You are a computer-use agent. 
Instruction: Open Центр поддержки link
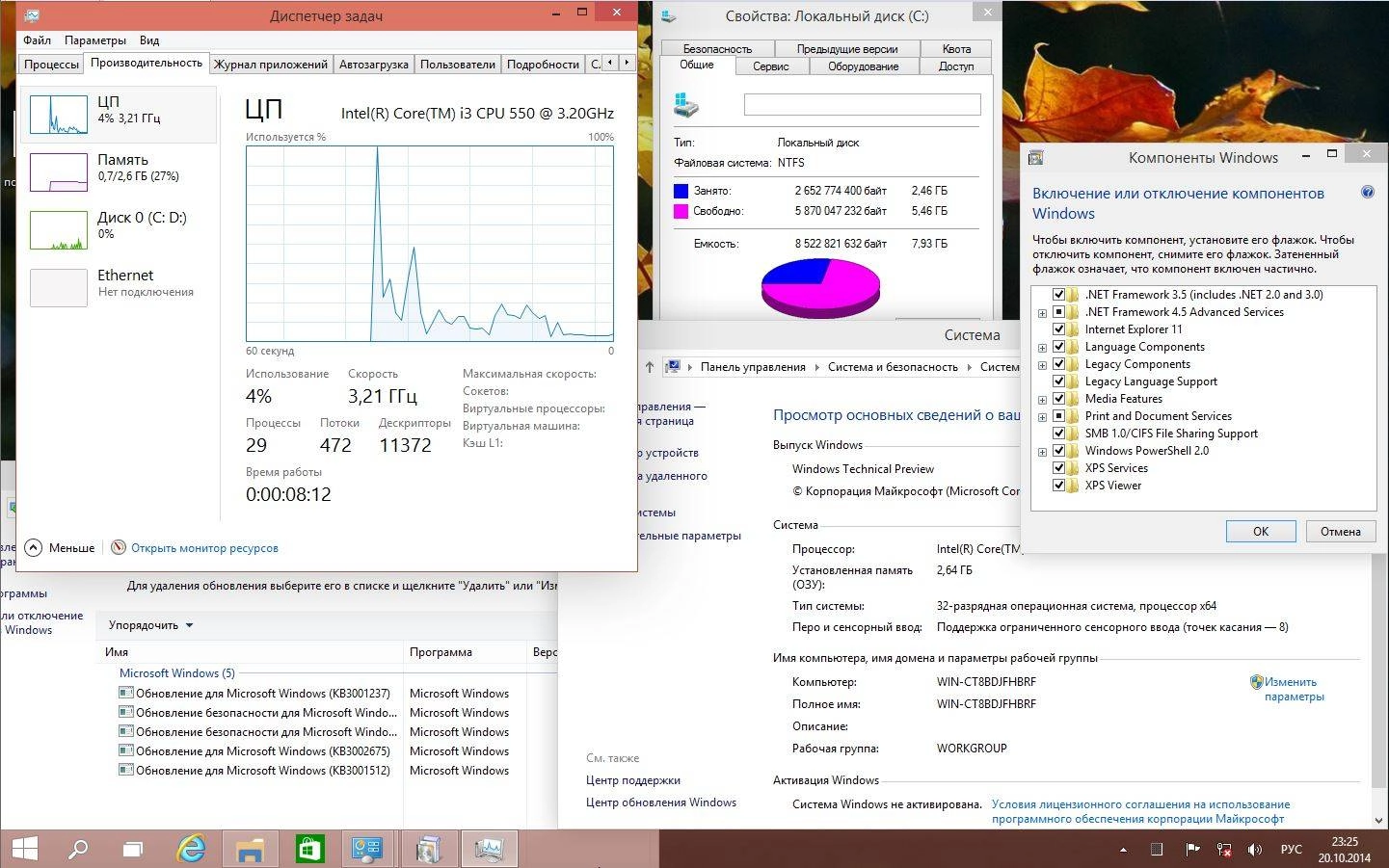point(633,780)
